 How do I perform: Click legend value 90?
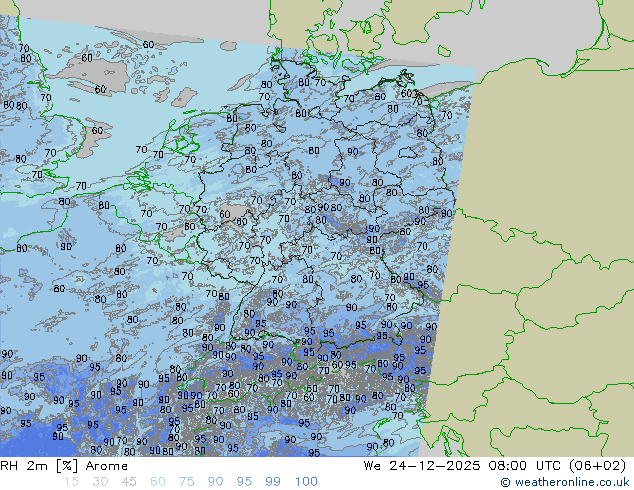pyautogui.click(x=215, y=482)
